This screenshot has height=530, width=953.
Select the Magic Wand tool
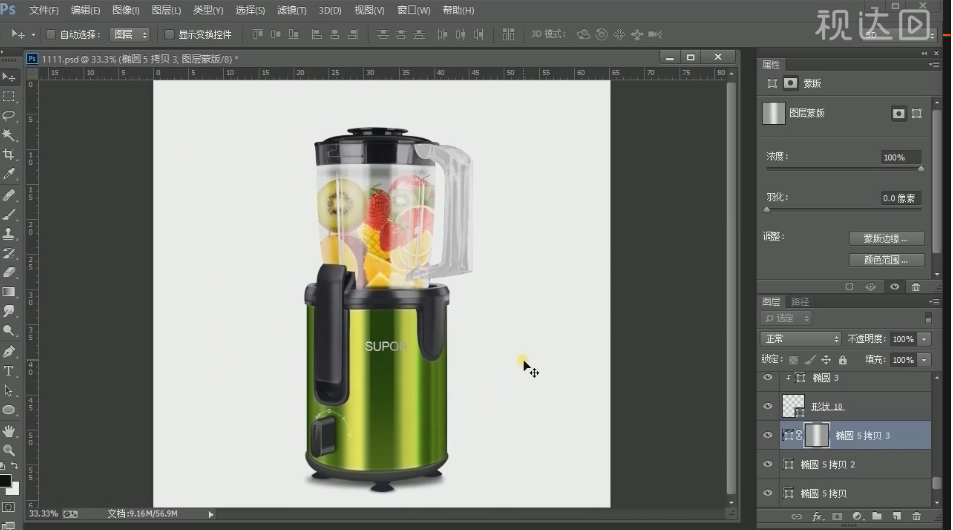(x=9, y=135)
